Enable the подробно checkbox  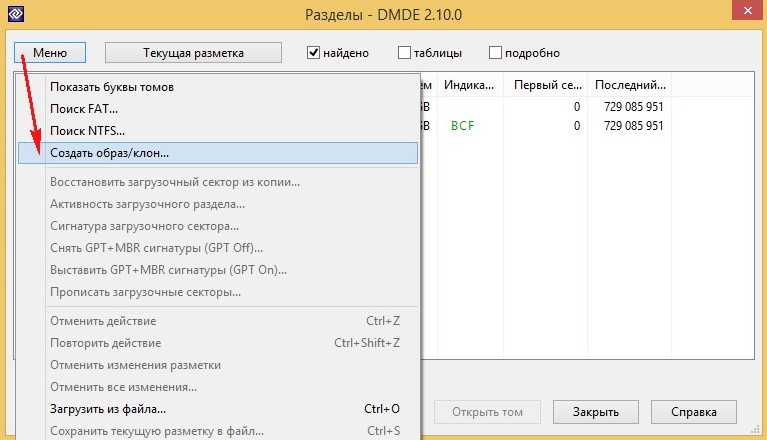(x=495, y=52)
